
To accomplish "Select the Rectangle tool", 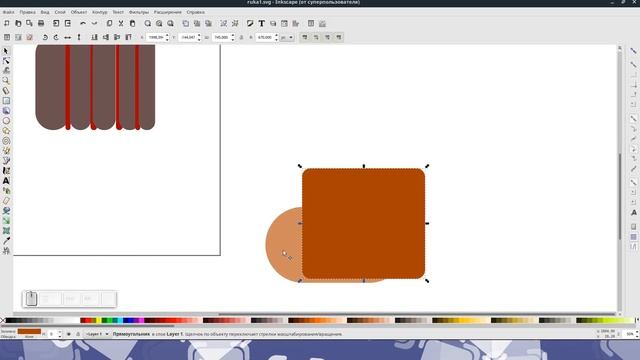I will pos(6,101).
